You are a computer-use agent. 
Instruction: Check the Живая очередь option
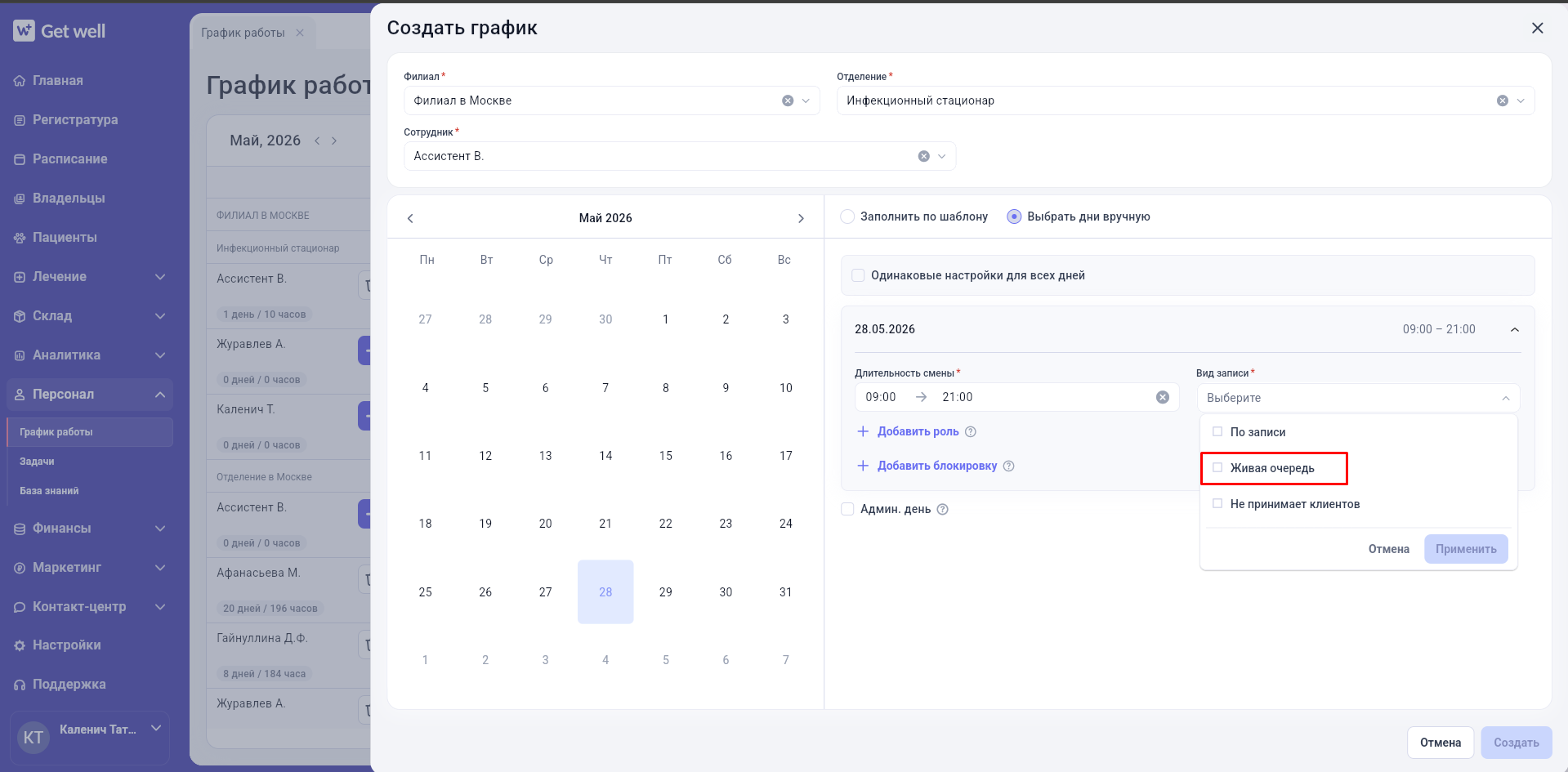1217,467
